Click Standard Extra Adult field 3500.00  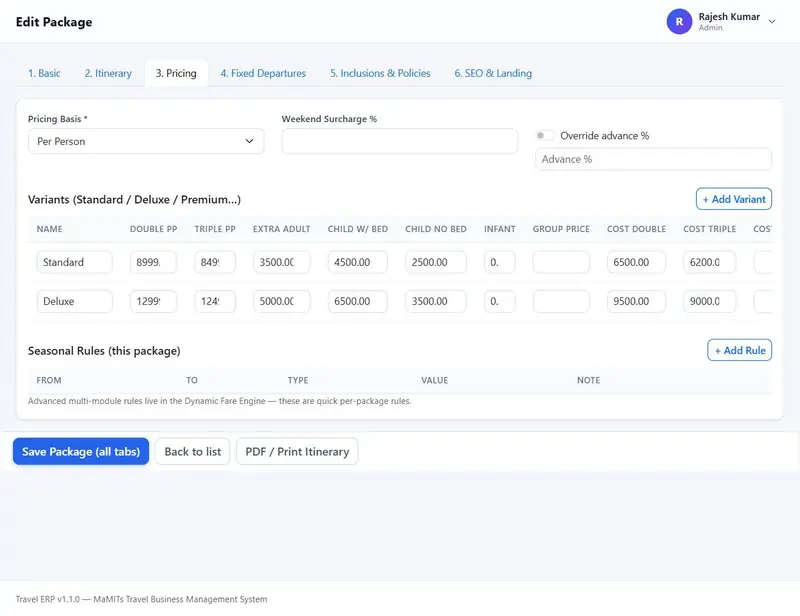pos(282,262)
